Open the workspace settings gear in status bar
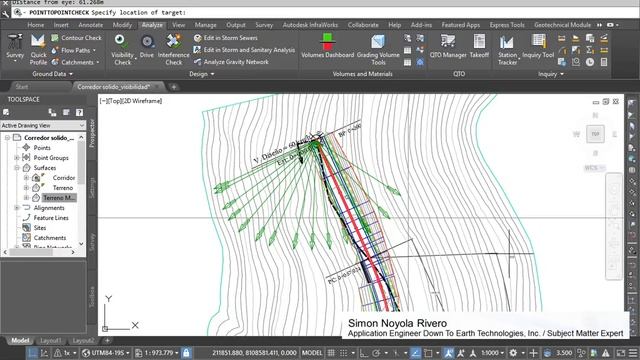Screen dimensions: 640x360 point(513,353)
